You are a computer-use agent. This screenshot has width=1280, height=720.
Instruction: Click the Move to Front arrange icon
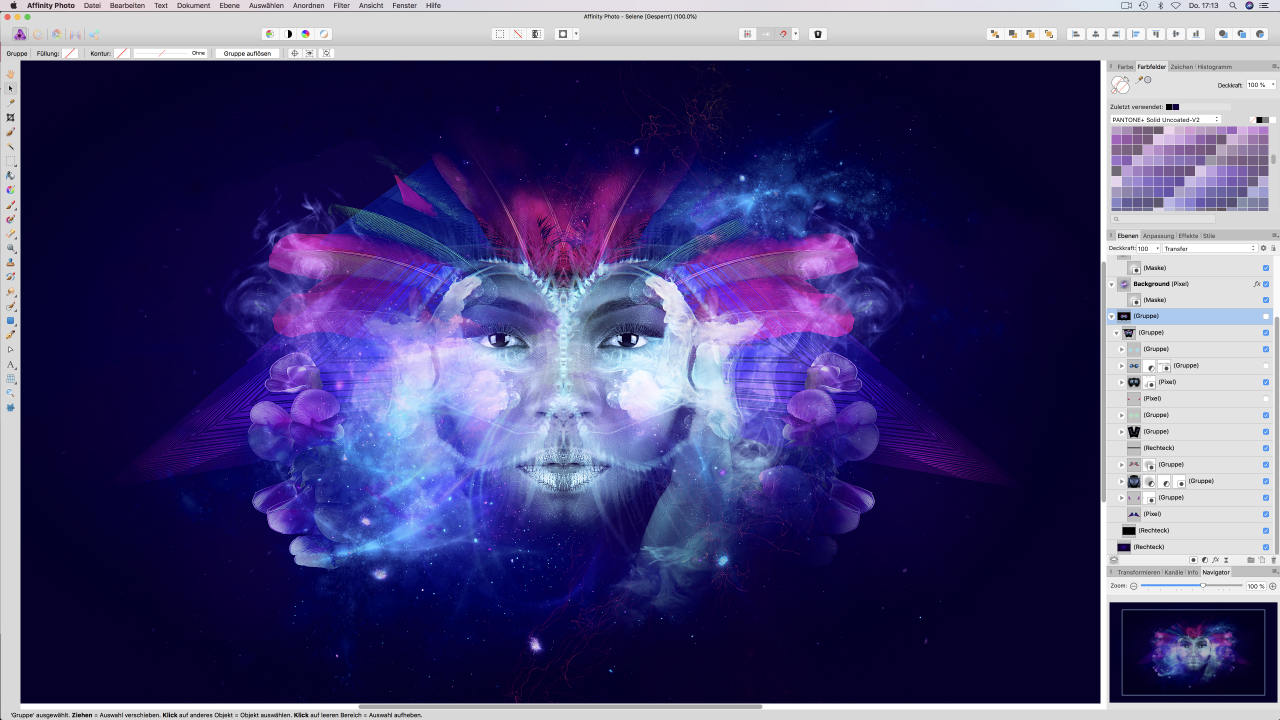pyautogui.click(x=1049, y=34)
